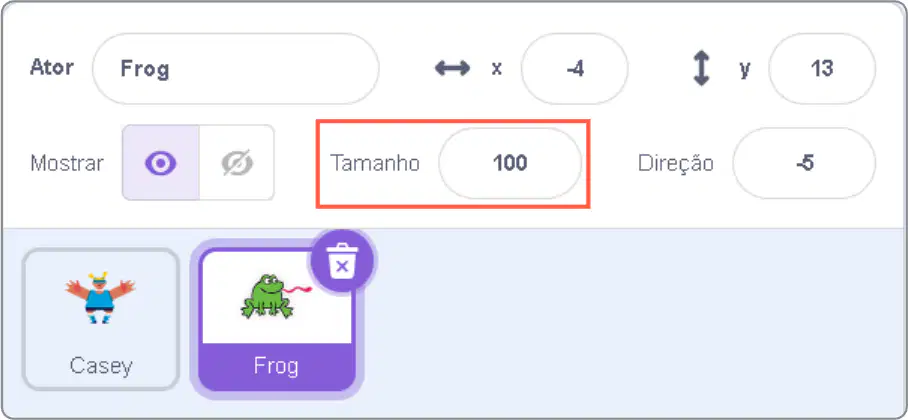Delete the Frog sprite with trash icon
Screen dimensions: 908x420
342,260
